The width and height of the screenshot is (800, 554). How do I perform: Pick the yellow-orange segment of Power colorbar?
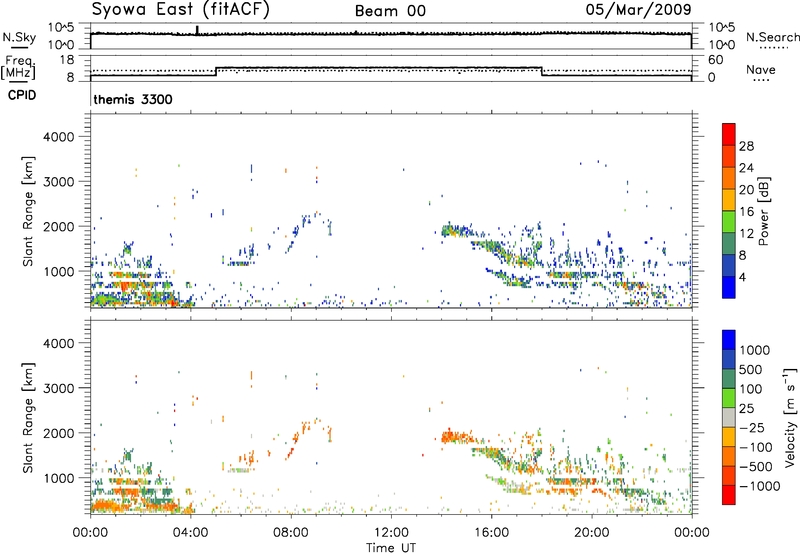pyautogui.click(x=729, y=199)
